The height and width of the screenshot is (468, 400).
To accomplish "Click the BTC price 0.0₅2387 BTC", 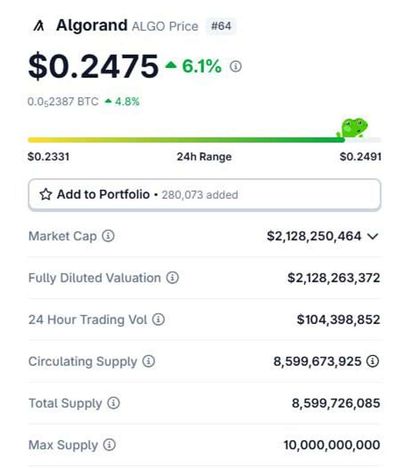I will [x=63, y=101].
